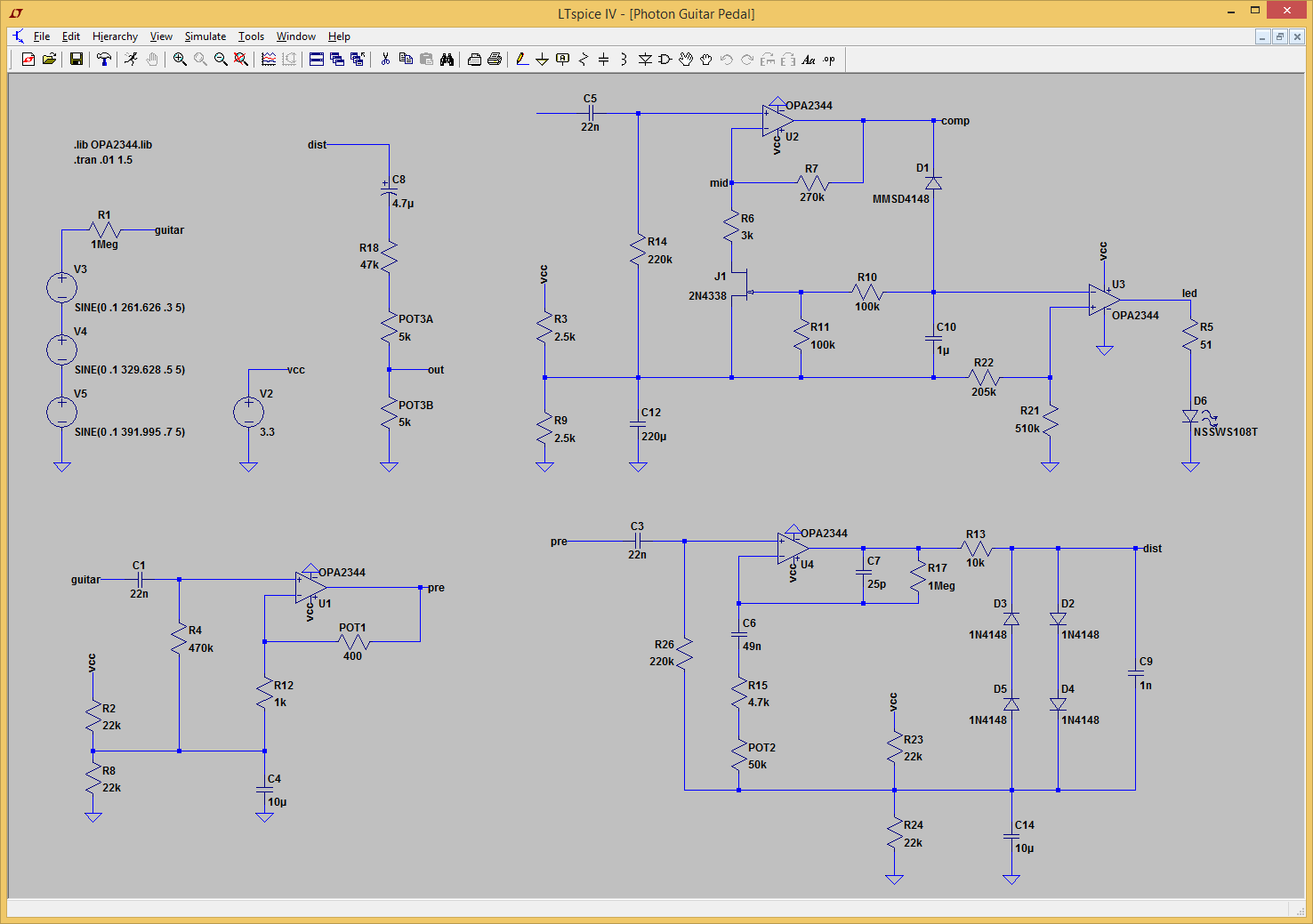Click the New Schematic toolbar icon

pyautogui.click(x=28, y=60)
